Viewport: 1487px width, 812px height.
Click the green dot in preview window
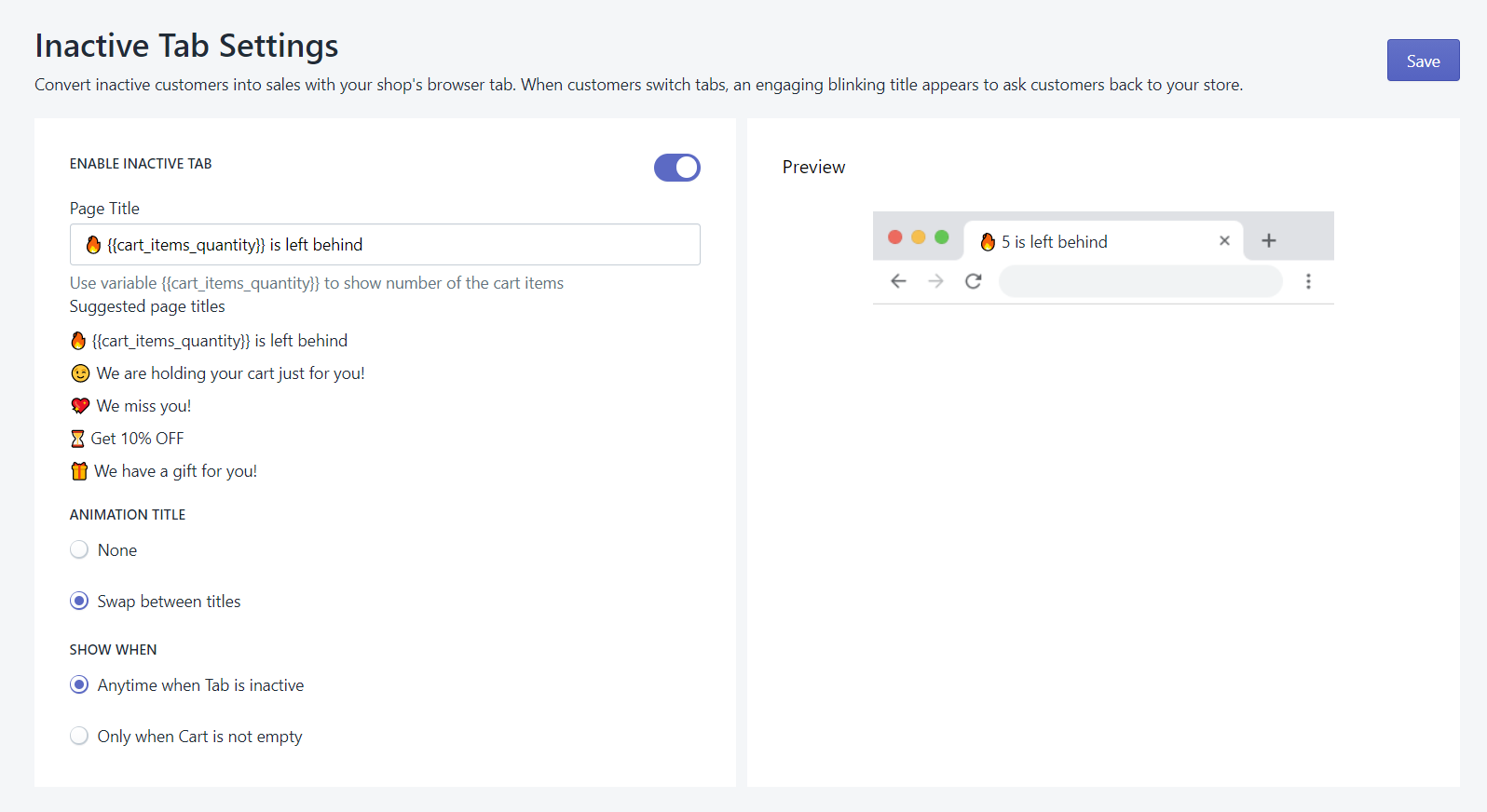point(942,237)
